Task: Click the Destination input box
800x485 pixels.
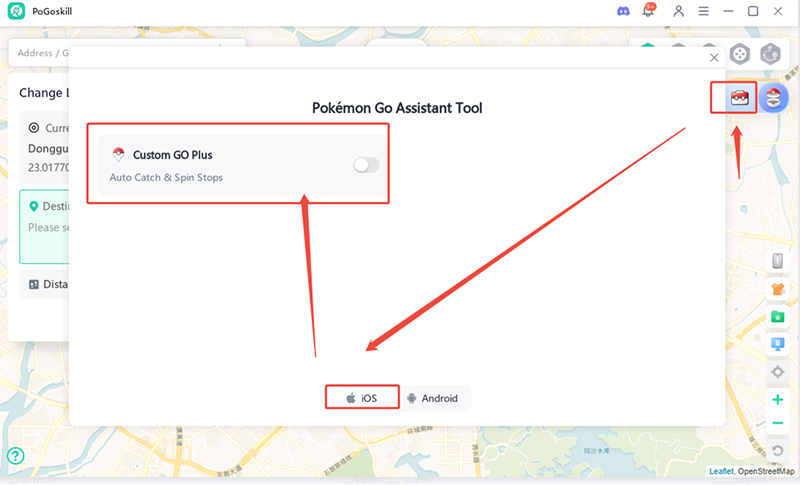Action: click(x=44, y=227)
